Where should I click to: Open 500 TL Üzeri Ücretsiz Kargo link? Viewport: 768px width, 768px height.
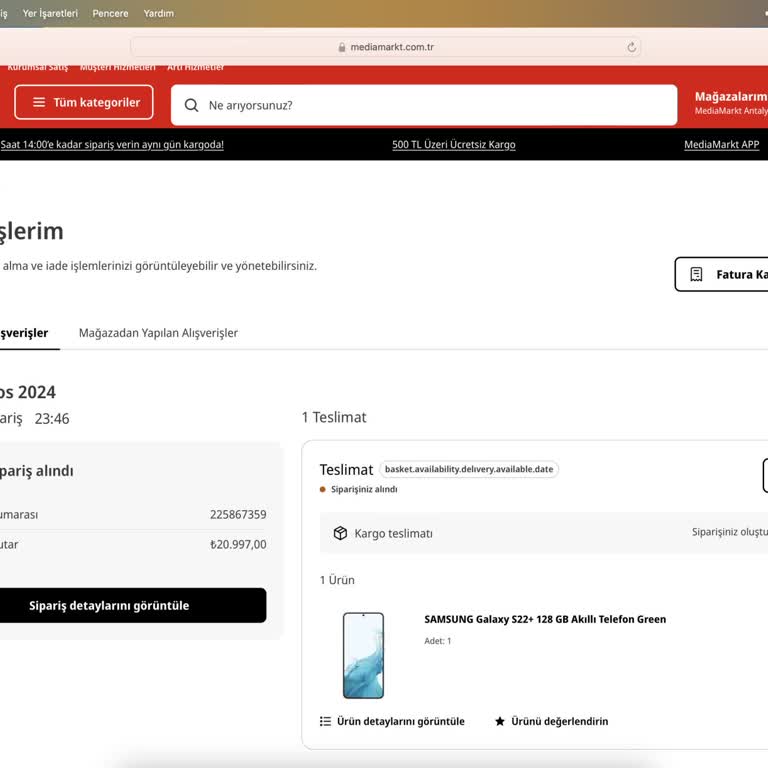(x=454, y=144)
